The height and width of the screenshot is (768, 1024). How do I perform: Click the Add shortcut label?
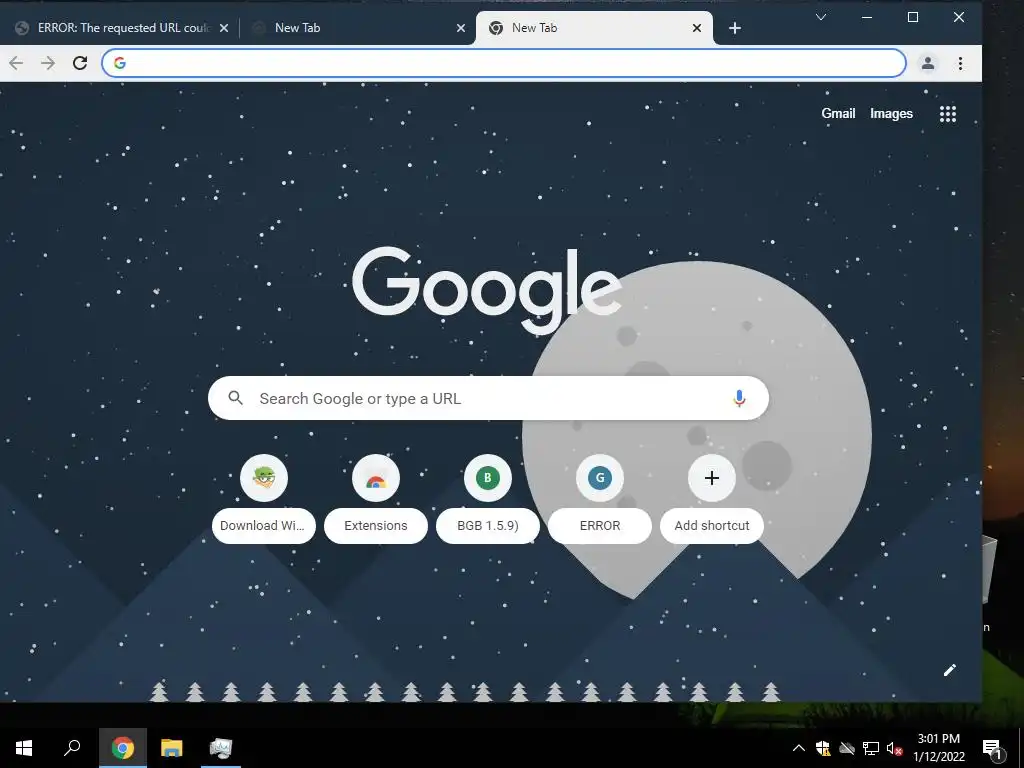click(712, 526)
